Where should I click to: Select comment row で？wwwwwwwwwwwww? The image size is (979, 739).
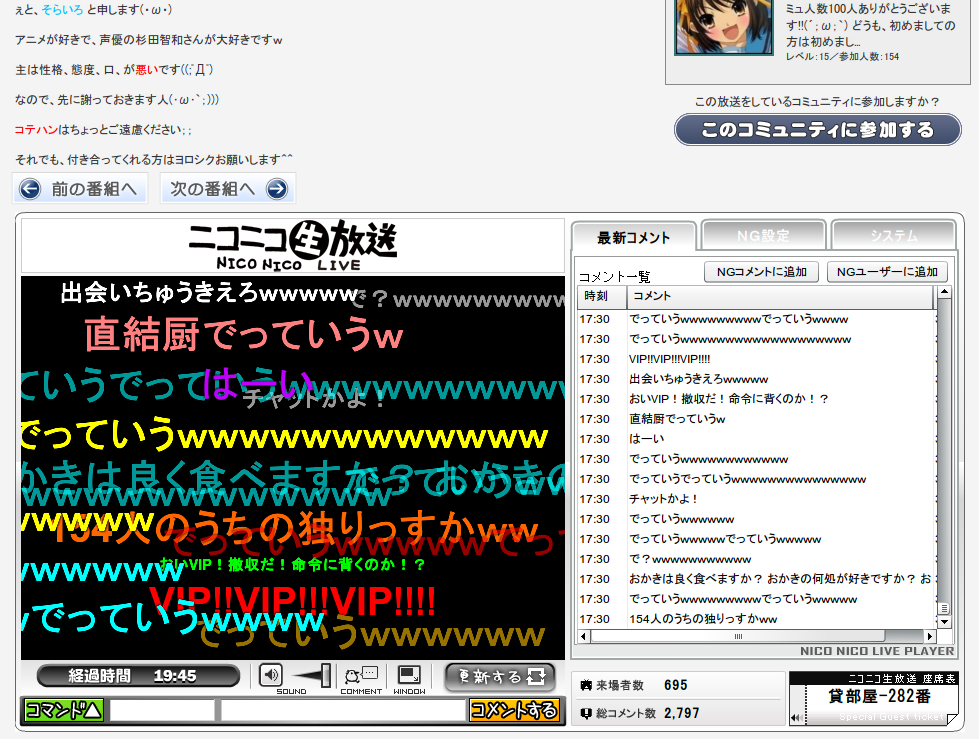click(757, 559)
